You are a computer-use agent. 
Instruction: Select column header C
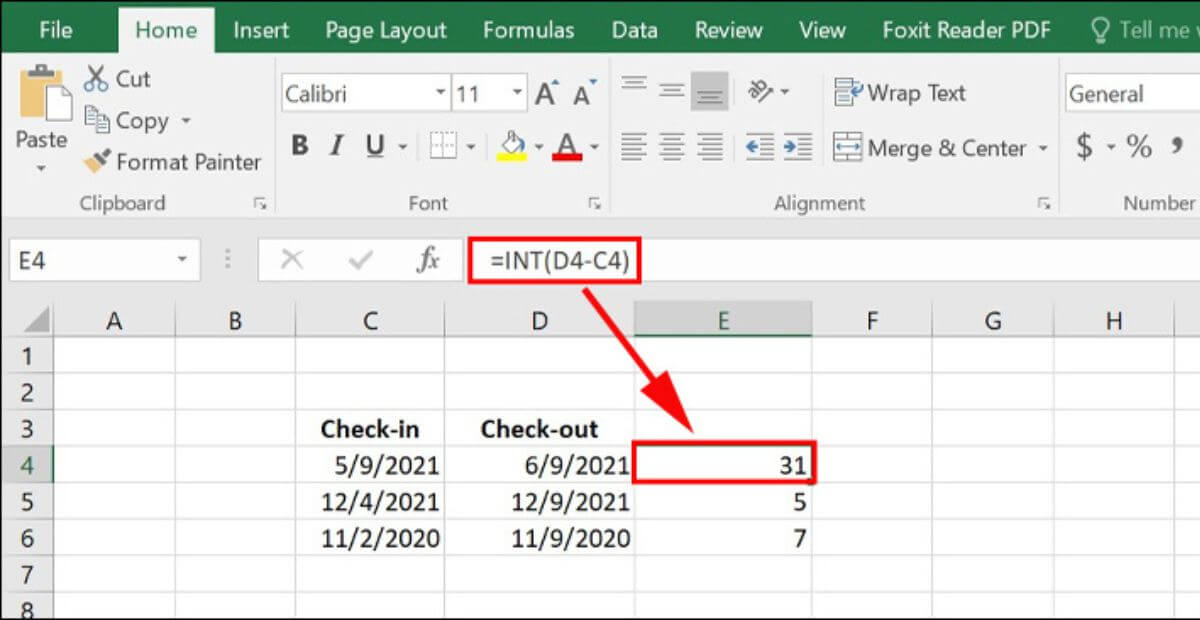[370, 321]
